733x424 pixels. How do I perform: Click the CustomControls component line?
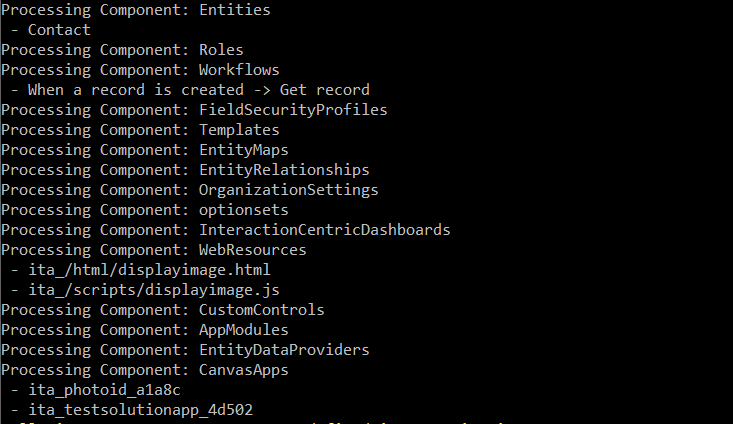(x=163, y=310)
